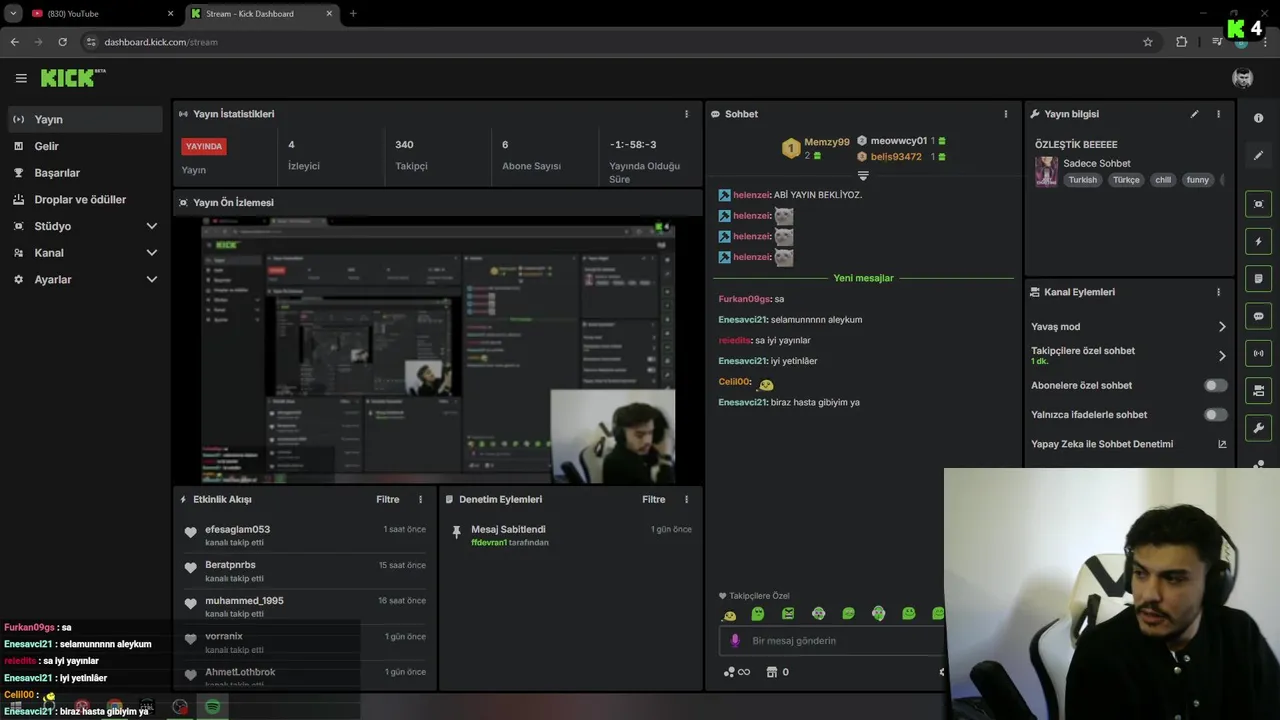This screenshot has width=1280, height=720.
Task: Insert the yellow smiley emote
Action: coord(729,614)
